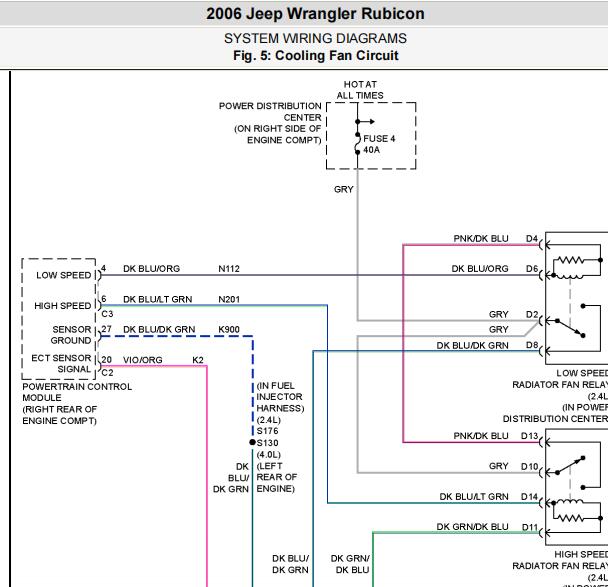Click the 'N112' circuit code
The height and width of the screenshot is (587, 608).
coord(229,269)
